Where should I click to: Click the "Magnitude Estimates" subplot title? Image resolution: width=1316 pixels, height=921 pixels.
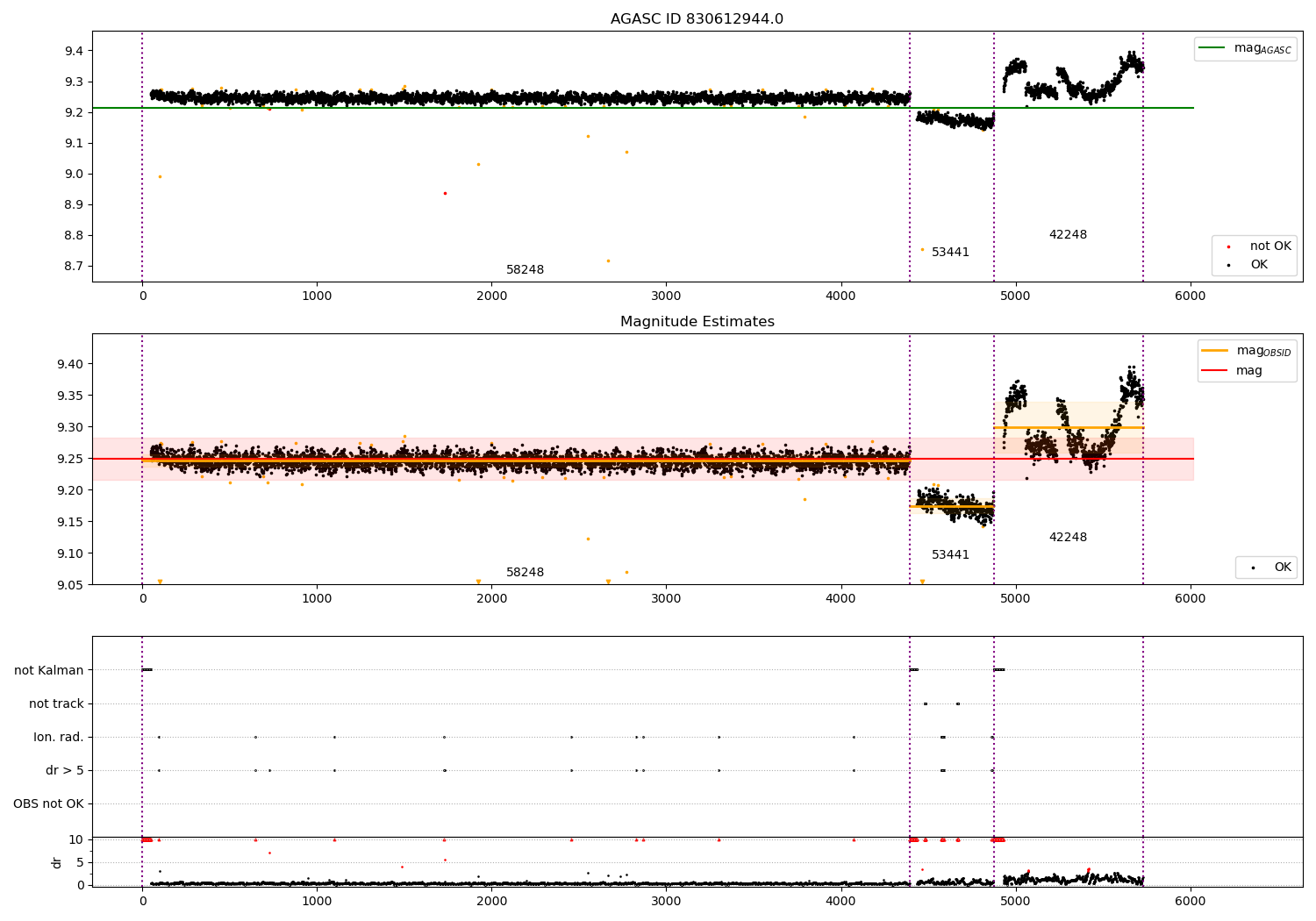(x=697, y=322)
